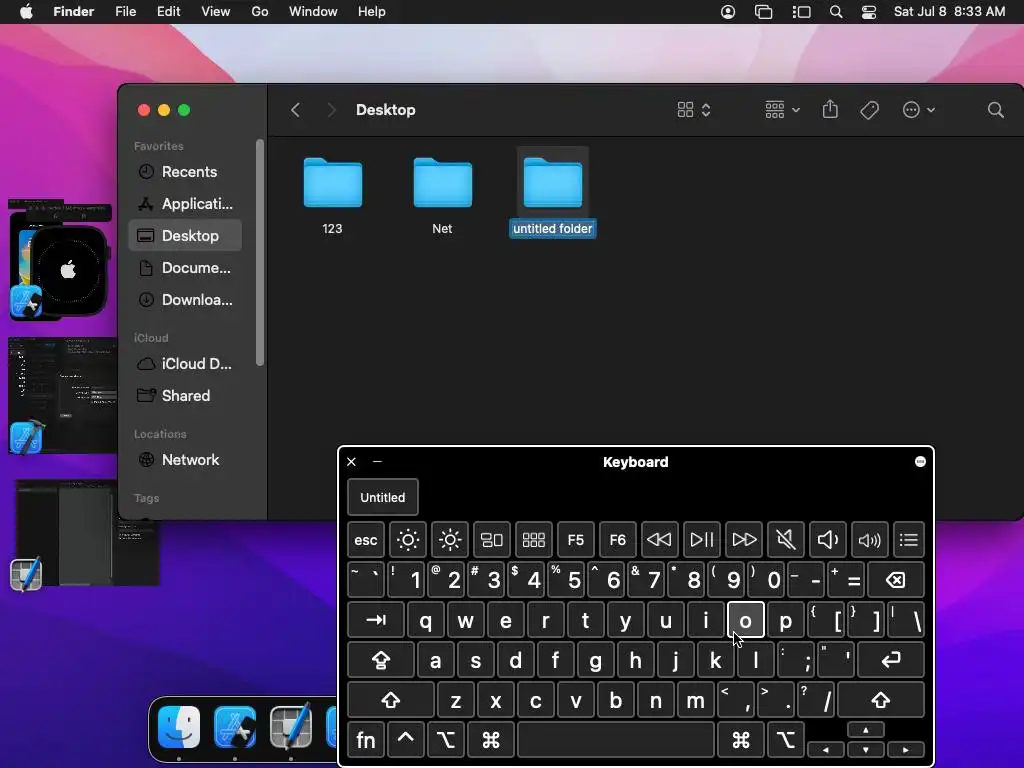Open the Edit menu

point(168,12)
